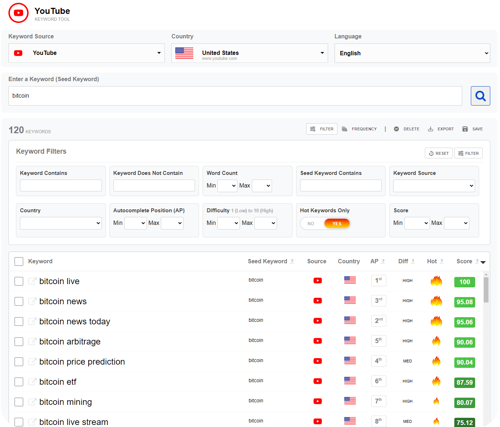The image size is (500, 427).
Task: Click the Keyword Contains input field
Action: 61,186
